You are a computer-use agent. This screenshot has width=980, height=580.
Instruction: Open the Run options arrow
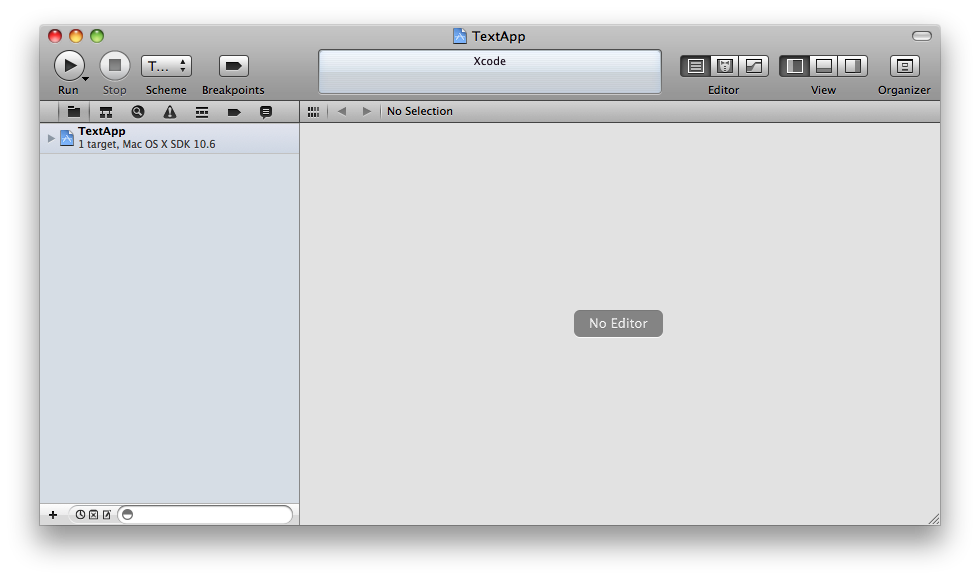pos(86,79)
